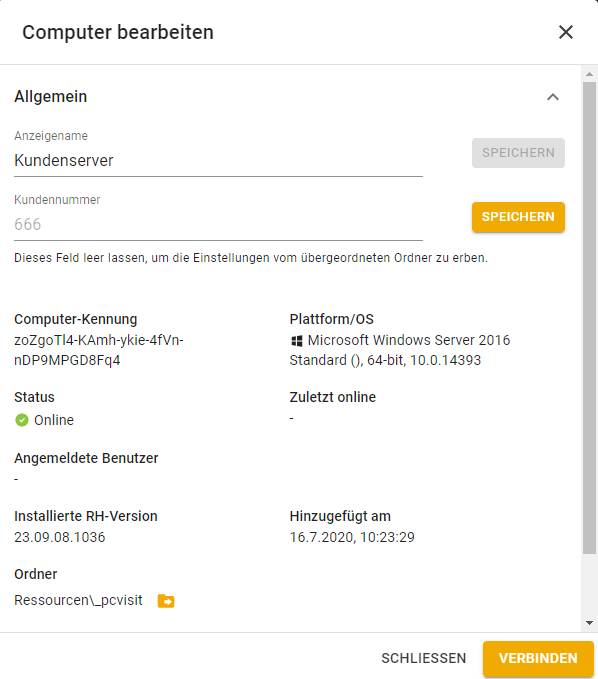This screenshot has height=679, width=598.
Task: Click the scrollbar down arrow
Action: [x=589, y=623]
